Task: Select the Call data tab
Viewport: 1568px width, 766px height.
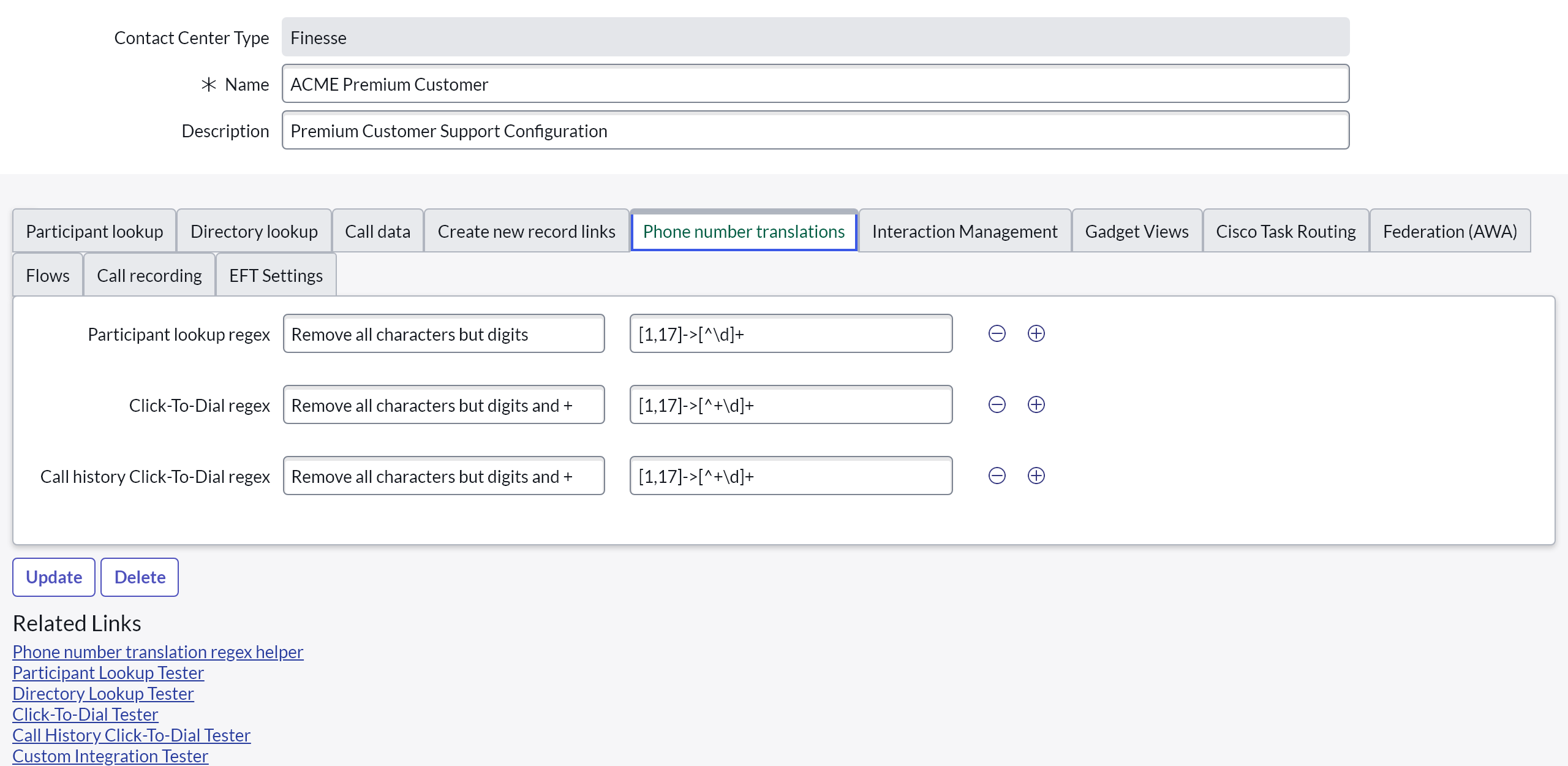Action: [377, 231]
